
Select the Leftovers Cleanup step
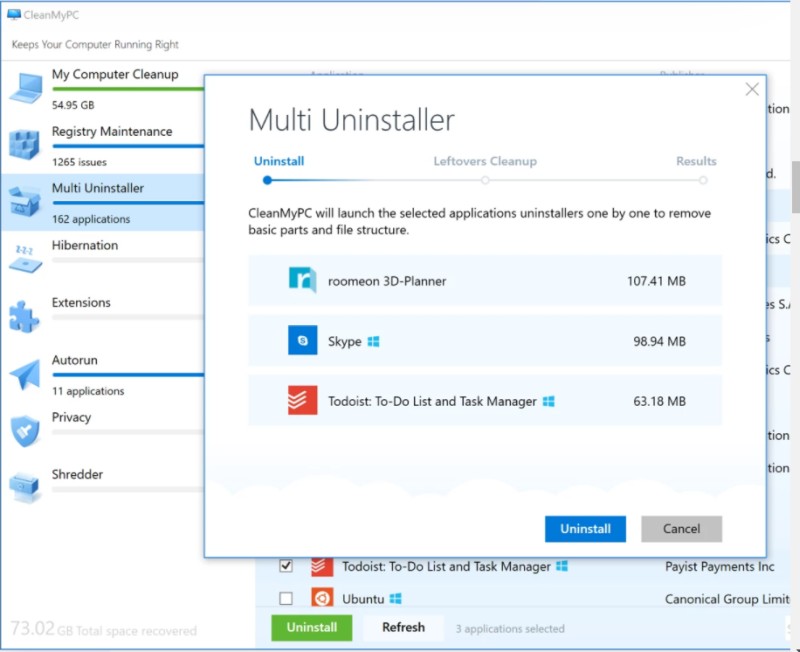(x=485, y=161)
